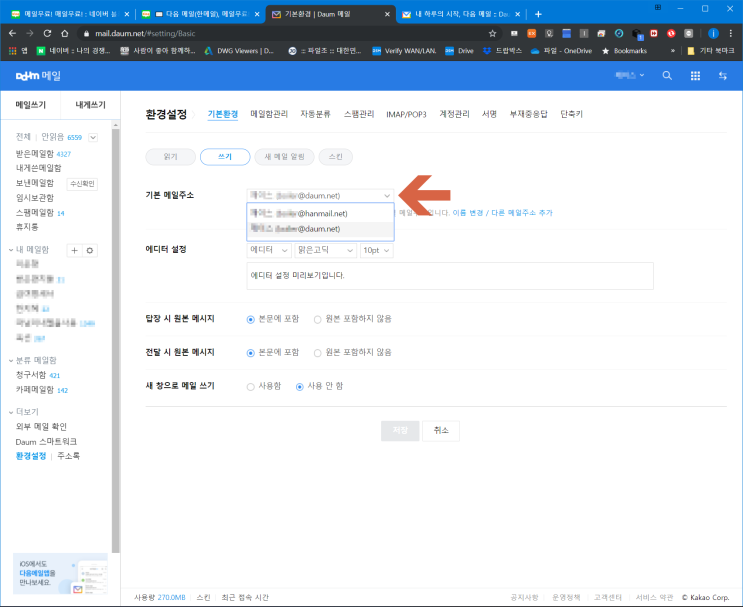Image resolution: width=743 pixels, height=607 pixels.
Task: Open Verify WAN/LAN bookmark
Action: [x=404, y=51]
